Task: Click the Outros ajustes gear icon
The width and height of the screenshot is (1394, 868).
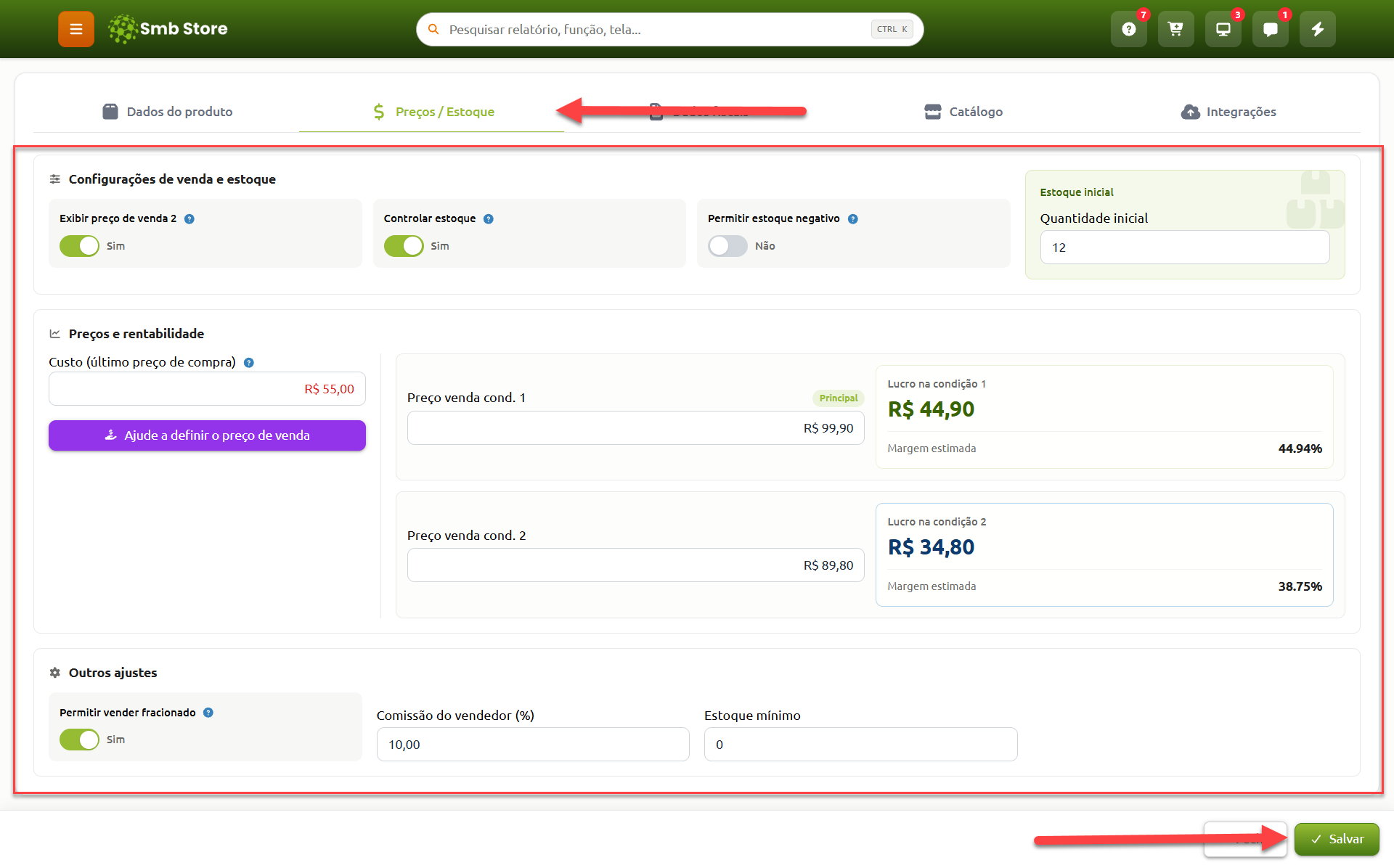Action: coord(54,673)
